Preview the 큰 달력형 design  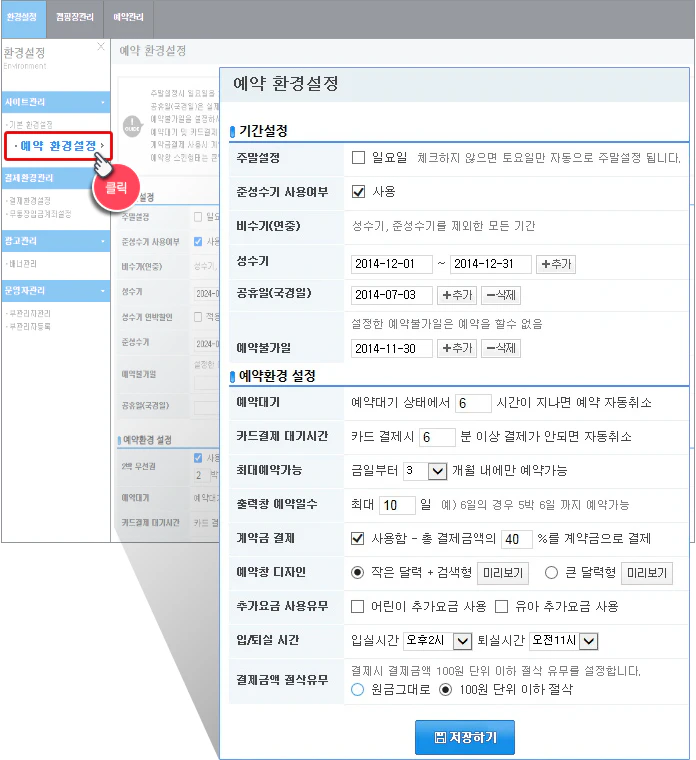pyautogui.click(x=647, y=573)
